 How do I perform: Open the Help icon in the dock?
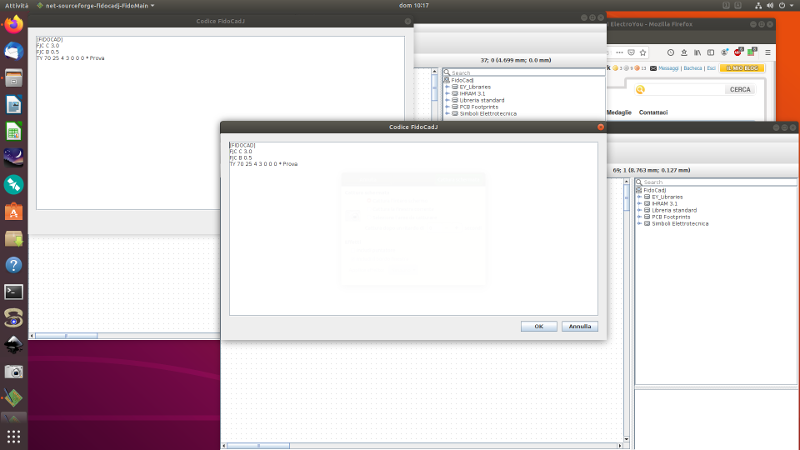[14, 265]
